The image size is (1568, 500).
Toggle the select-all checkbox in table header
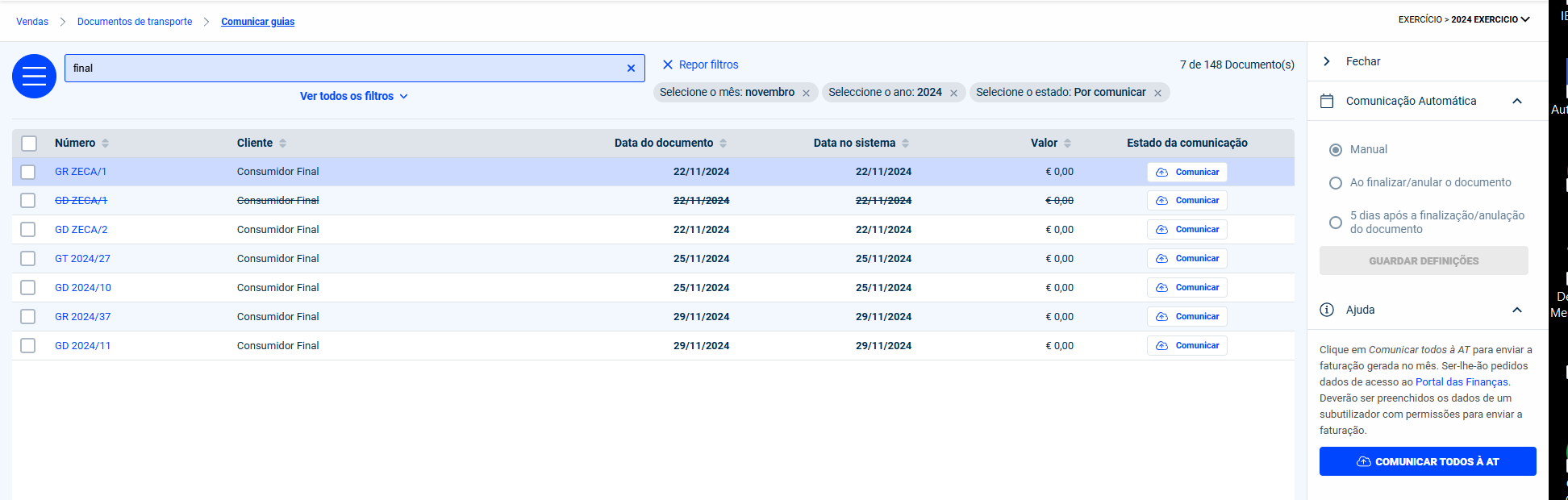pyautogui.click(x=29, y=144)
